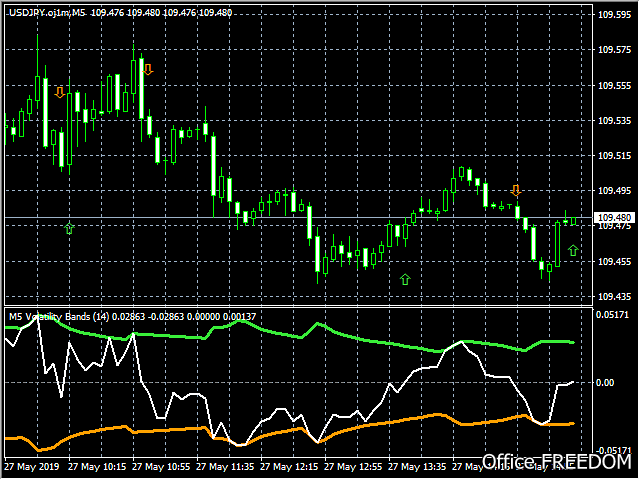Click the 109.495 price scale label

click(614, 191)
